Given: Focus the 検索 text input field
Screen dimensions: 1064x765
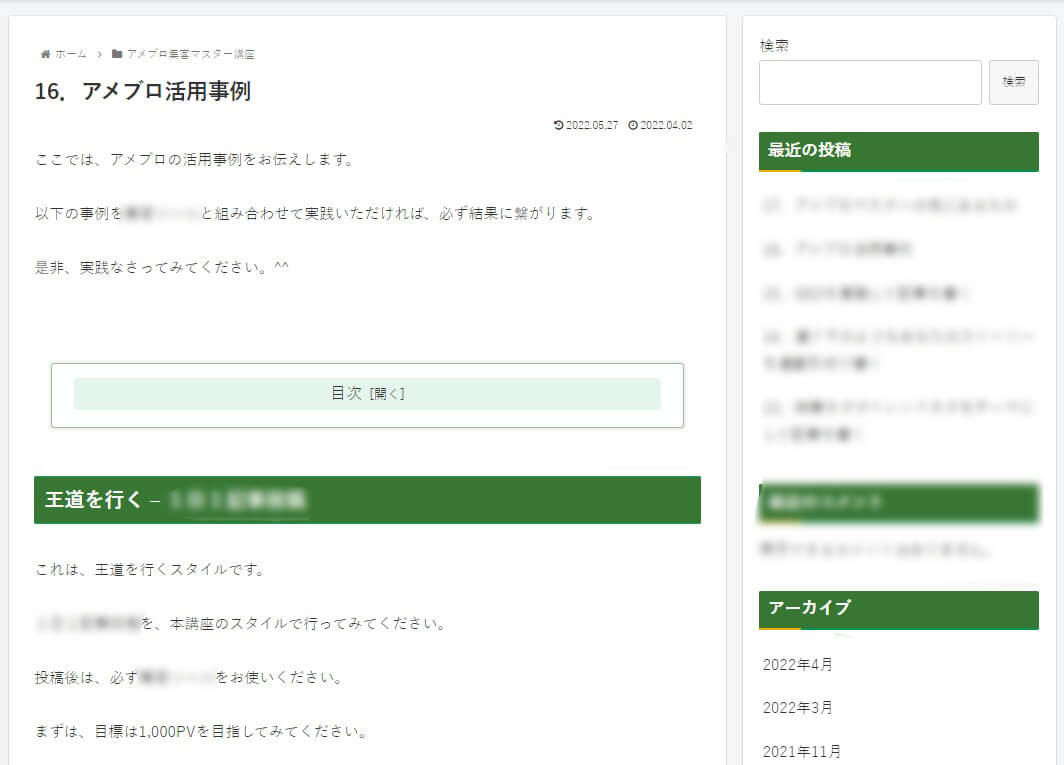Looking at the screenshot, I should [869, 82].
